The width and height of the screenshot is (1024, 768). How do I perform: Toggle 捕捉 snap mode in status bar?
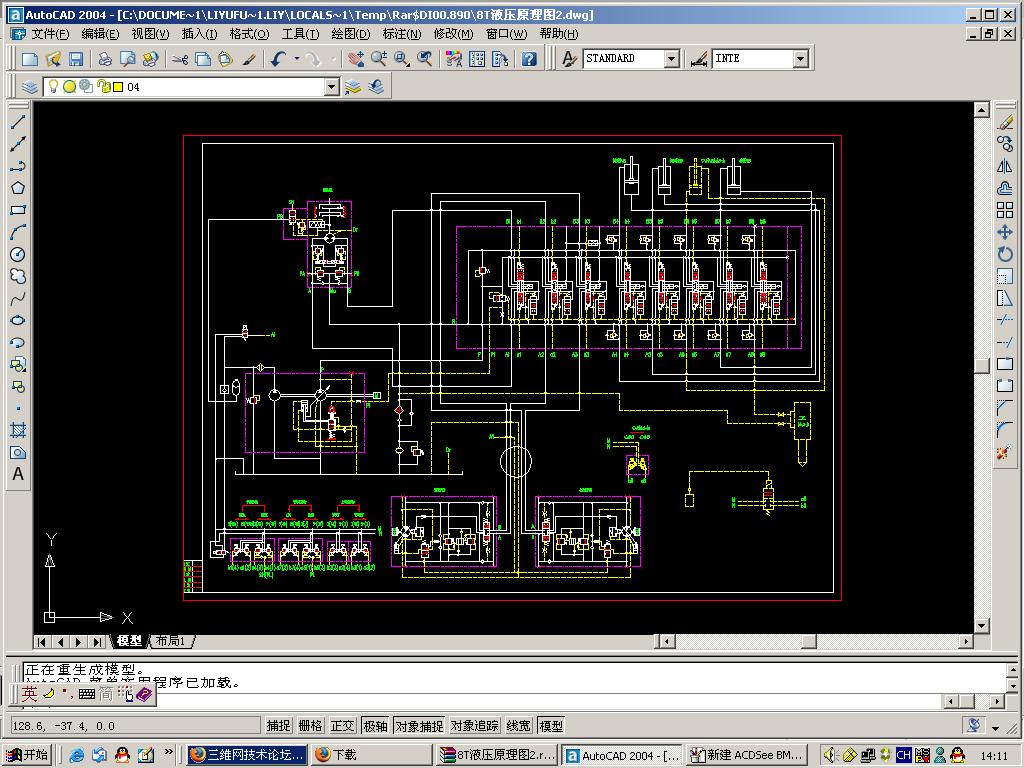(x=278, y=726)
